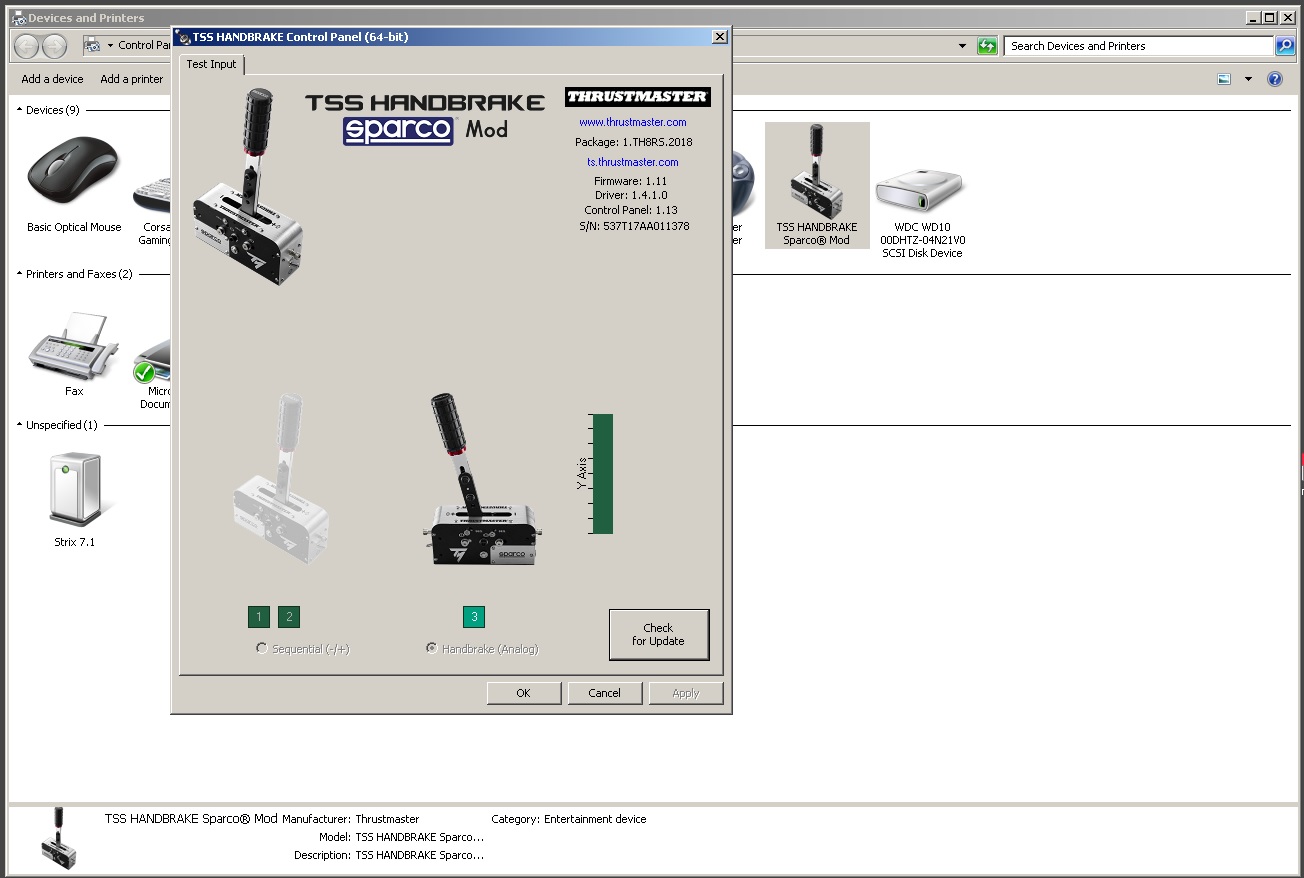Click Category: Entertainment device in details pane
The height and width of the screenshot is (878, 1304).
pos(569,819)
